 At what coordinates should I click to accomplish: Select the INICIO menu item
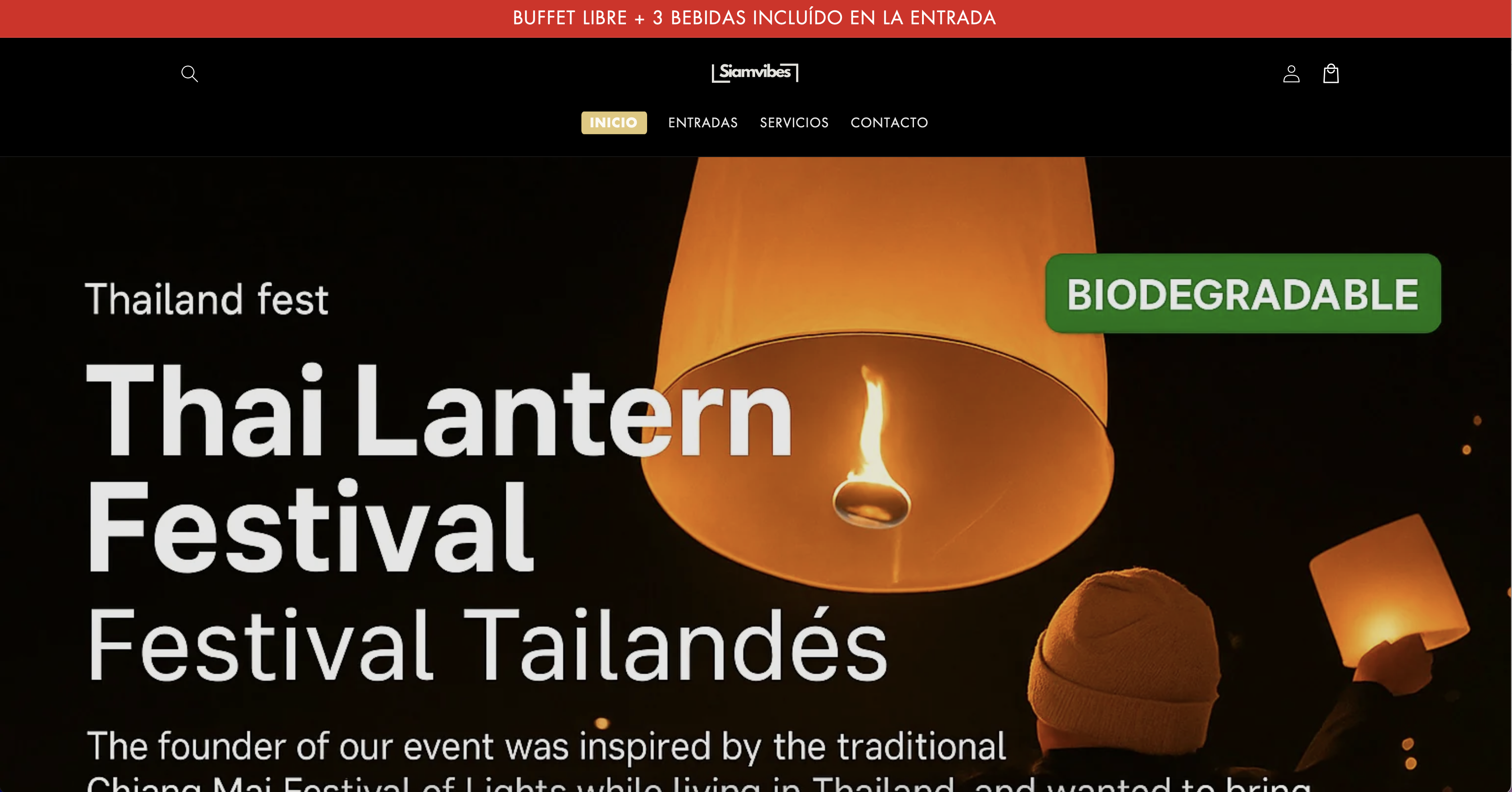[x=614, y=123]
